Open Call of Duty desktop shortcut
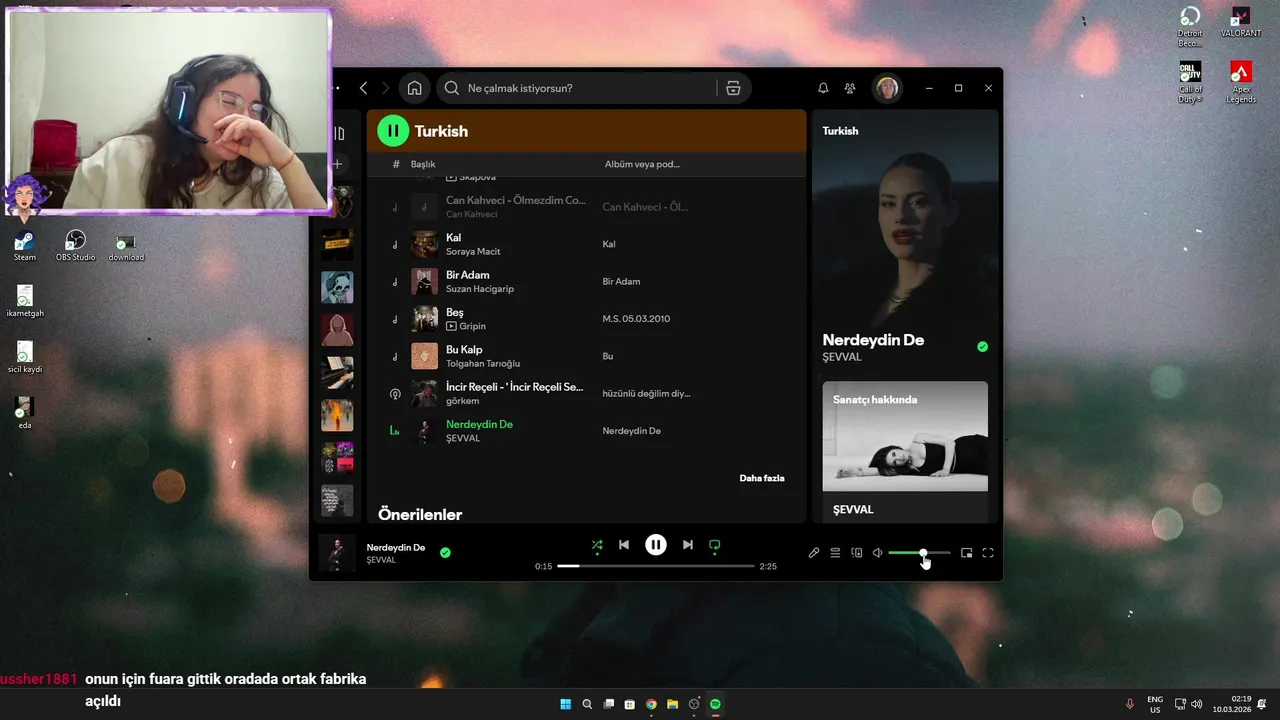 1190,83
